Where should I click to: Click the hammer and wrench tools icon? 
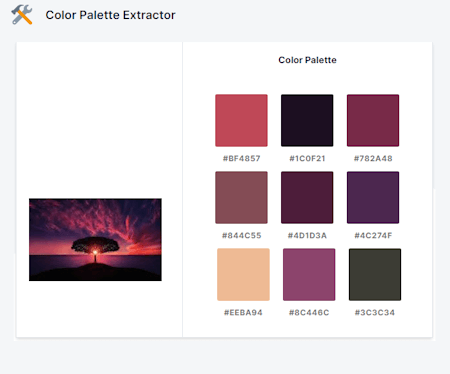click(22, 15)
